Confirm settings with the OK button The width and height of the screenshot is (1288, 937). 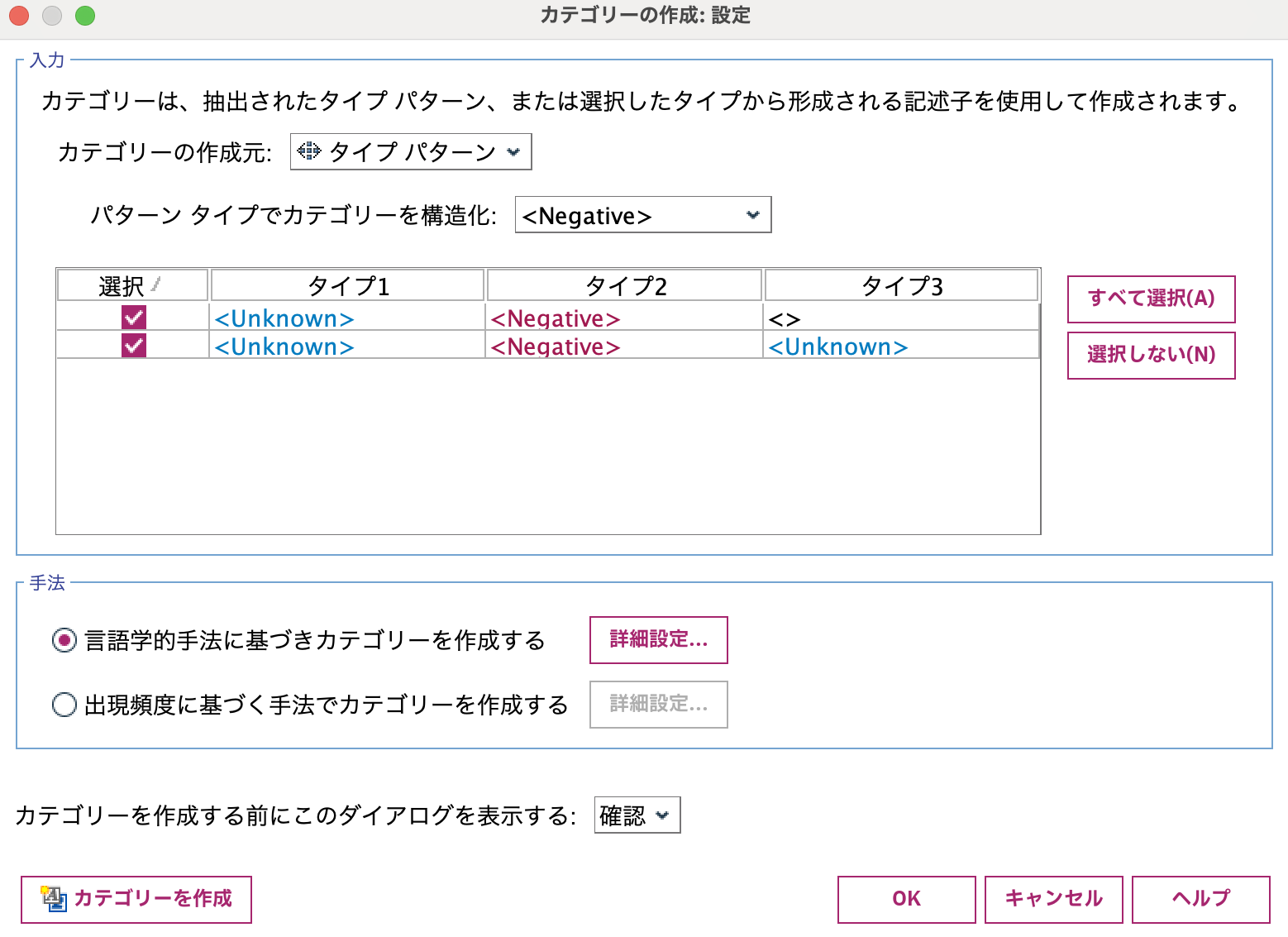pyautogui.click(x=906, y=899)
